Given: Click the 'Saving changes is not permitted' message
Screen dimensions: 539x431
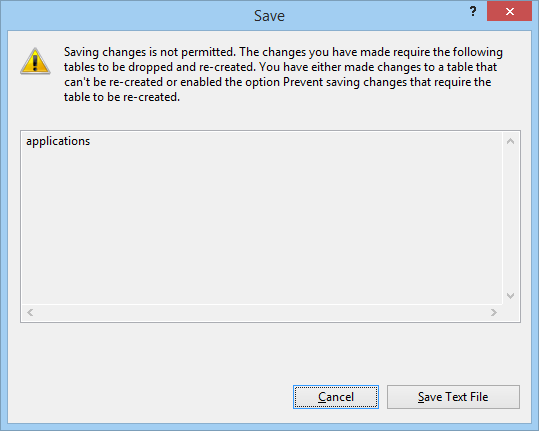Looking at the screenshot, I should point(150,52).
